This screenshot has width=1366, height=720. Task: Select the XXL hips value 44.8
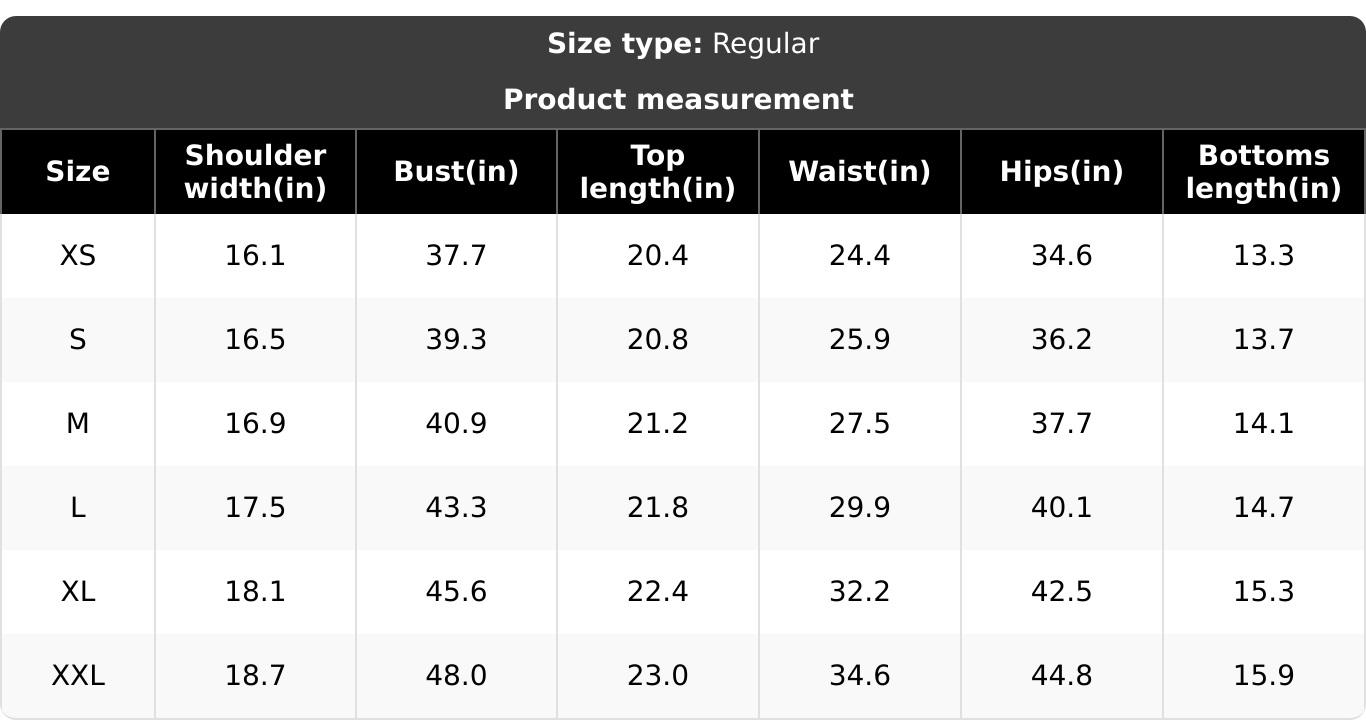(1062, 676)
